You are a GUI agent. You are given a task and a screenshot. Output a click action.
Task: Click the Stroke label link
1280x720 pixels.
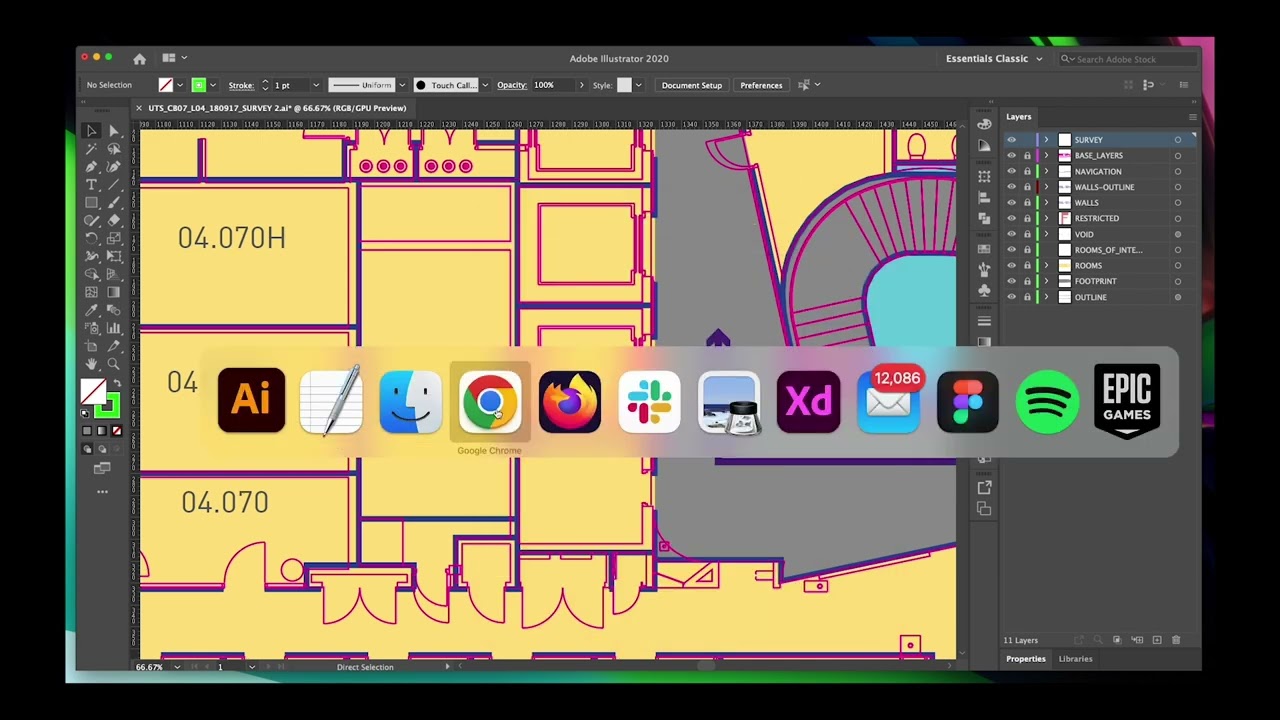point(241,85)
